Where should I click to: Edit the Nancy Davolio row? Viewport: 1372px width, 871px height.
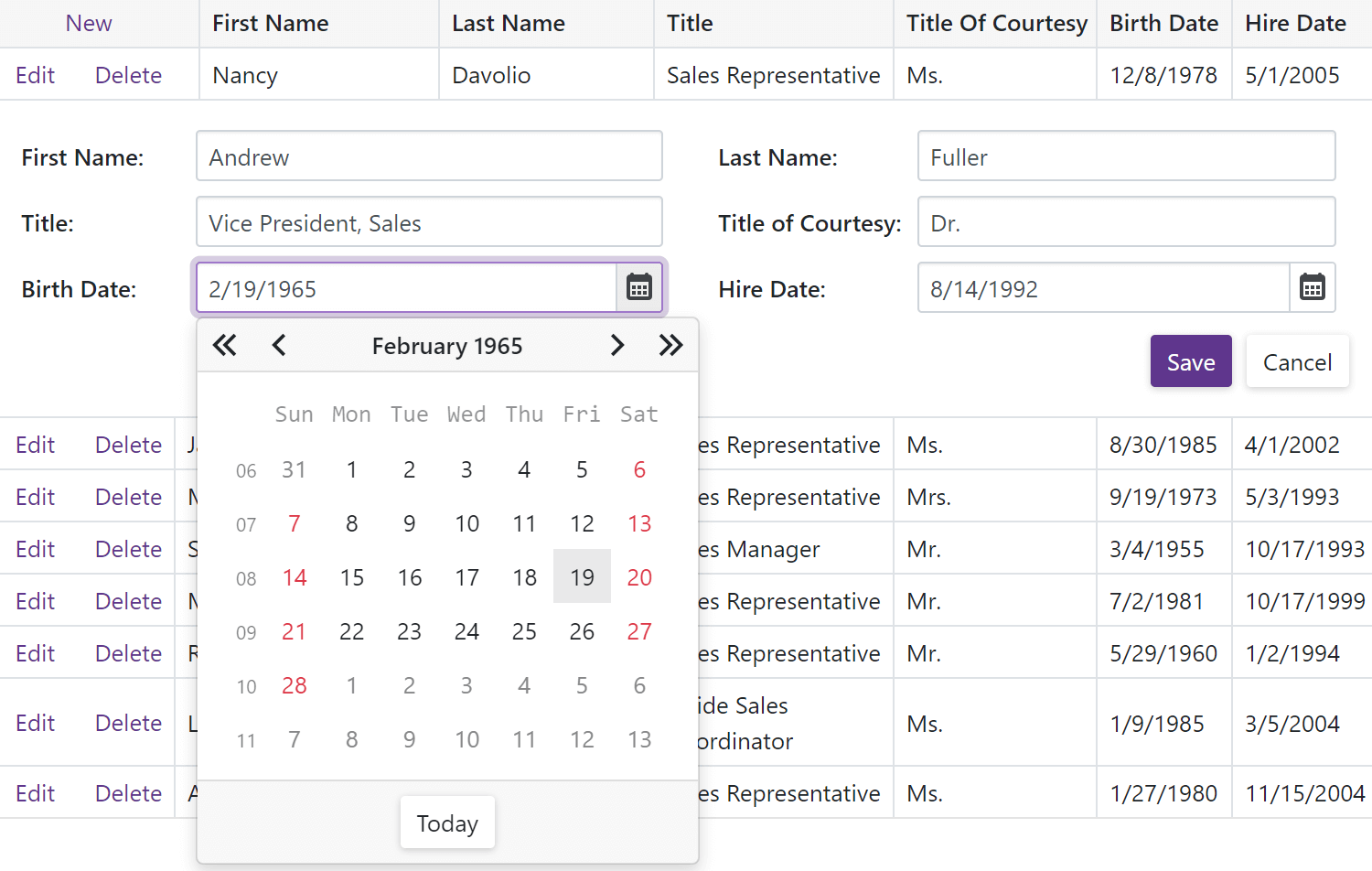click(36, 75)
